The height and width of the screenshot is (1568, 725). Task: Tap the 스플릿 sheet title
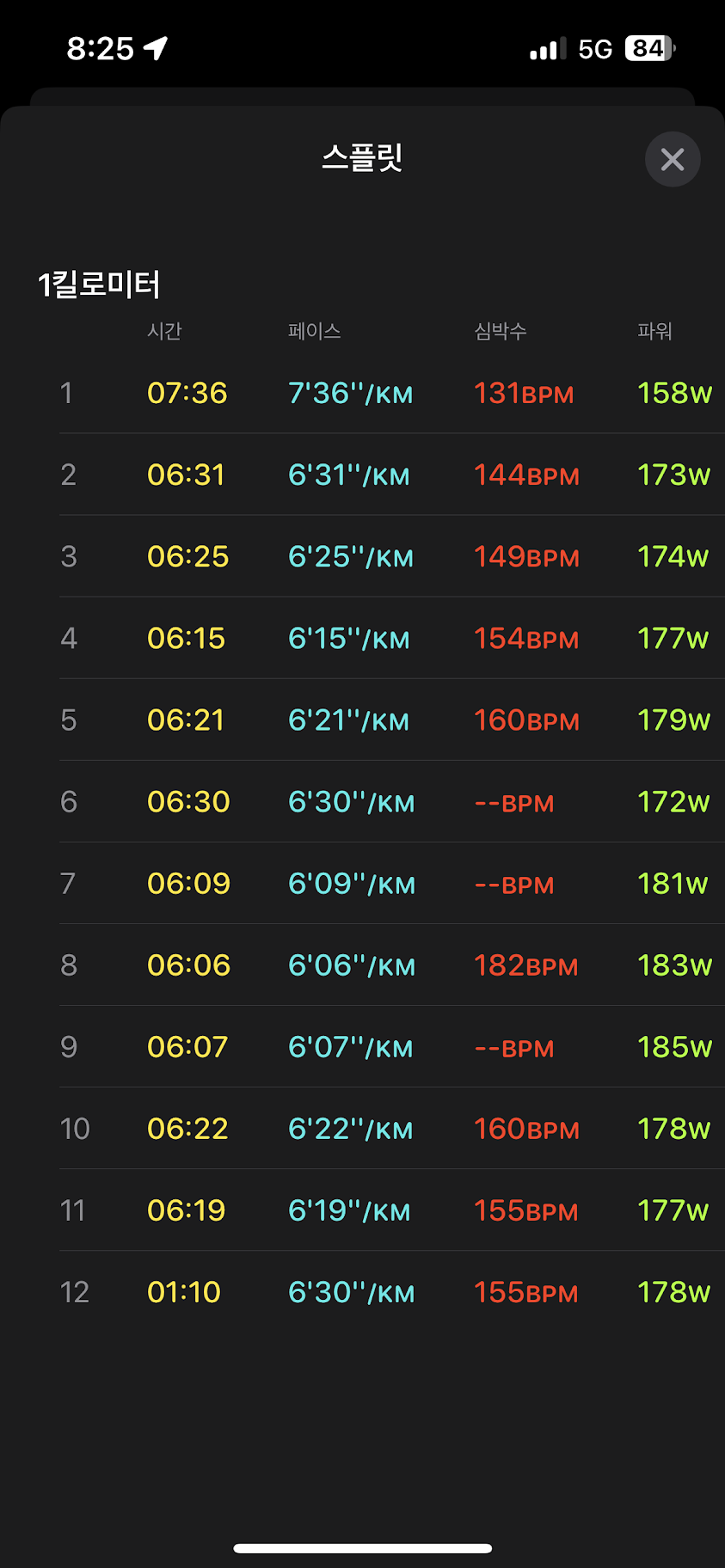pyautogui.click(x=362, y=157)
